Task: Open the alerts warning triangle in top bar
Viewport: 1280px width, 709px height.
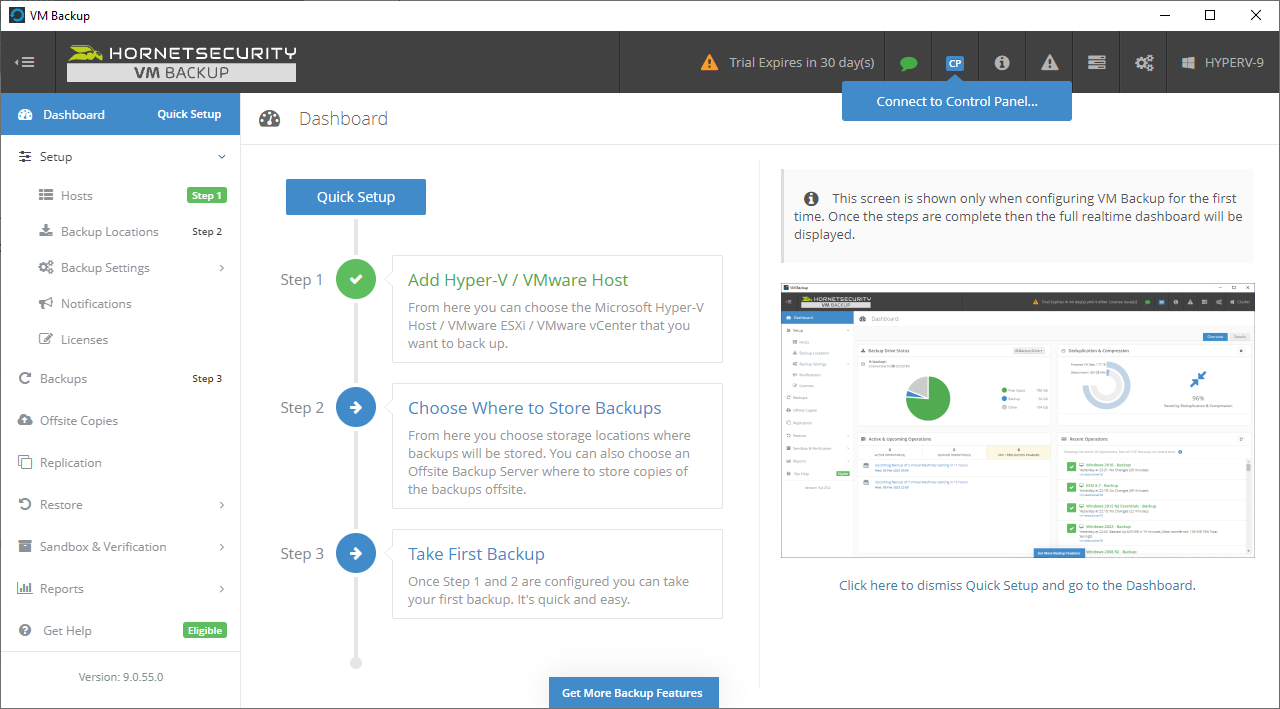Action: [1049, 63]
